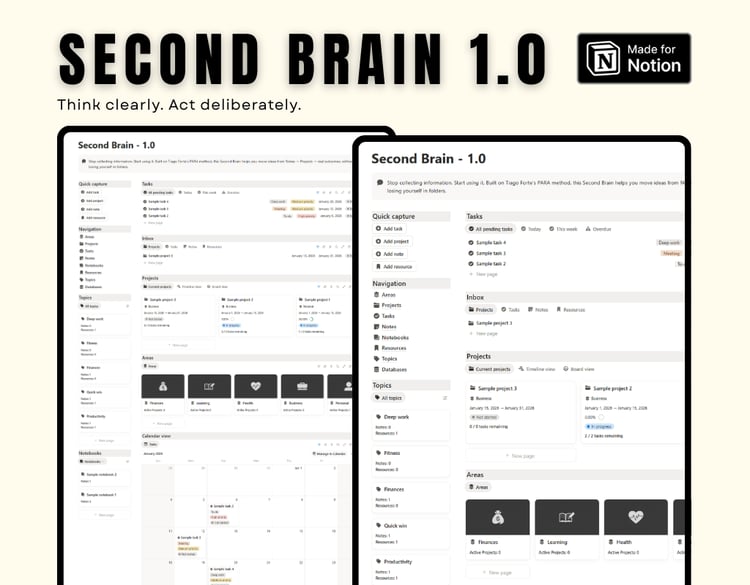The image size is (750, 585).
Task: Select Notes tab in front window Inbox
Action: point(538,310)
